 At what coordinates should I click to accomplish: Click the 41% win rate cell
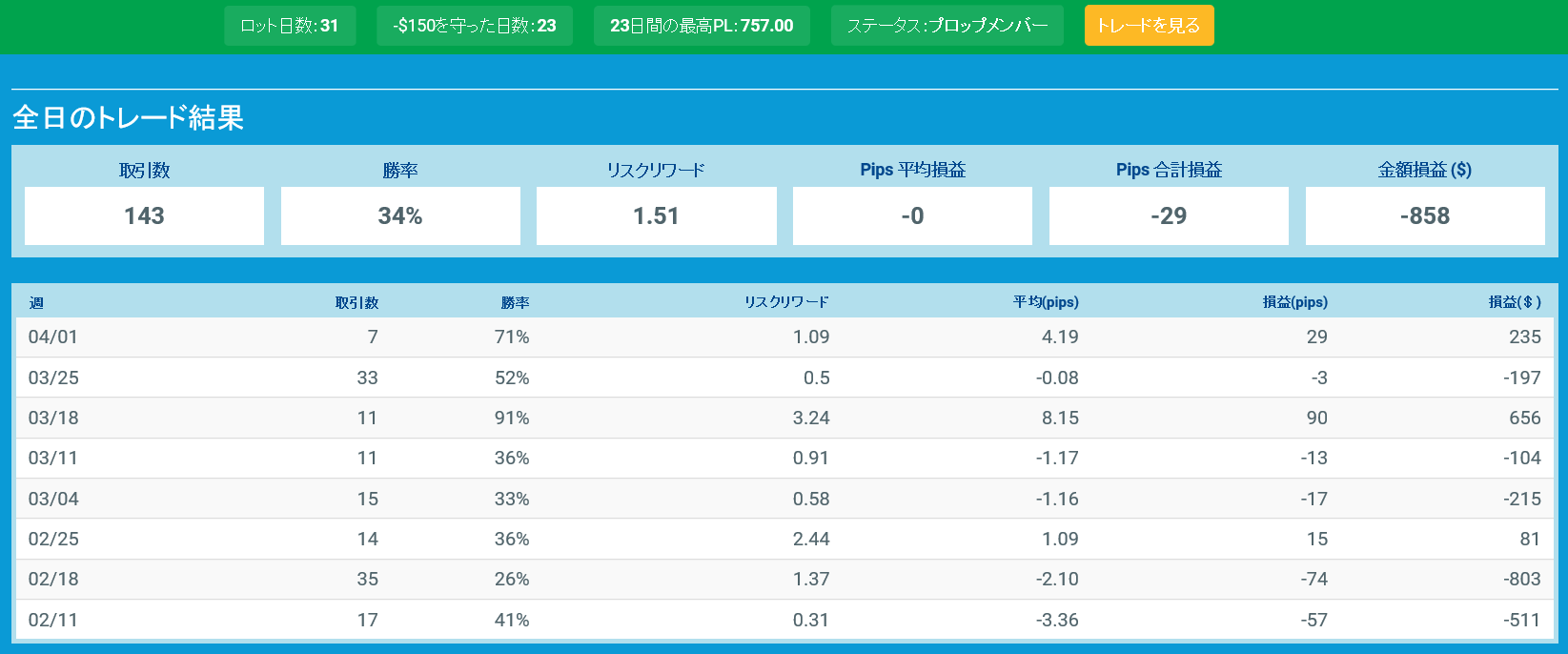tap(512, 620)
